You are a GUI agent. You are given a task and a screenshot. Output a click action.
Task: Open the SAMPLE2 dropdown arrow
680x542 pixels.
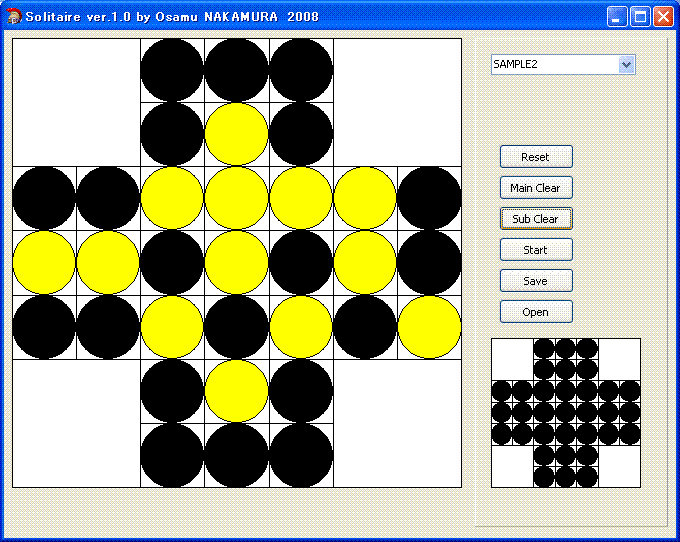pos(626,65)
